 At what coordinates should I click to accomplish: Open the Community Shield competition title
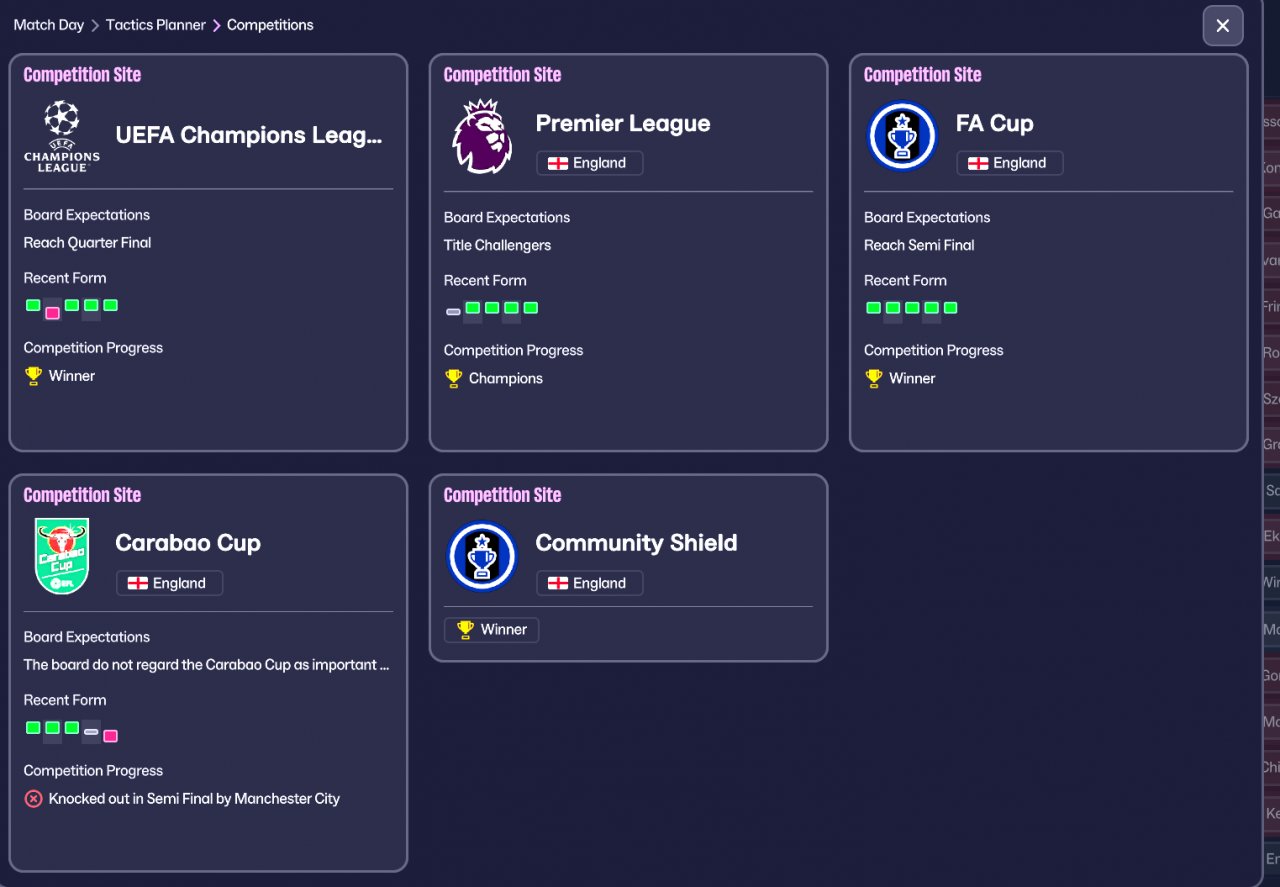[636, 543]
